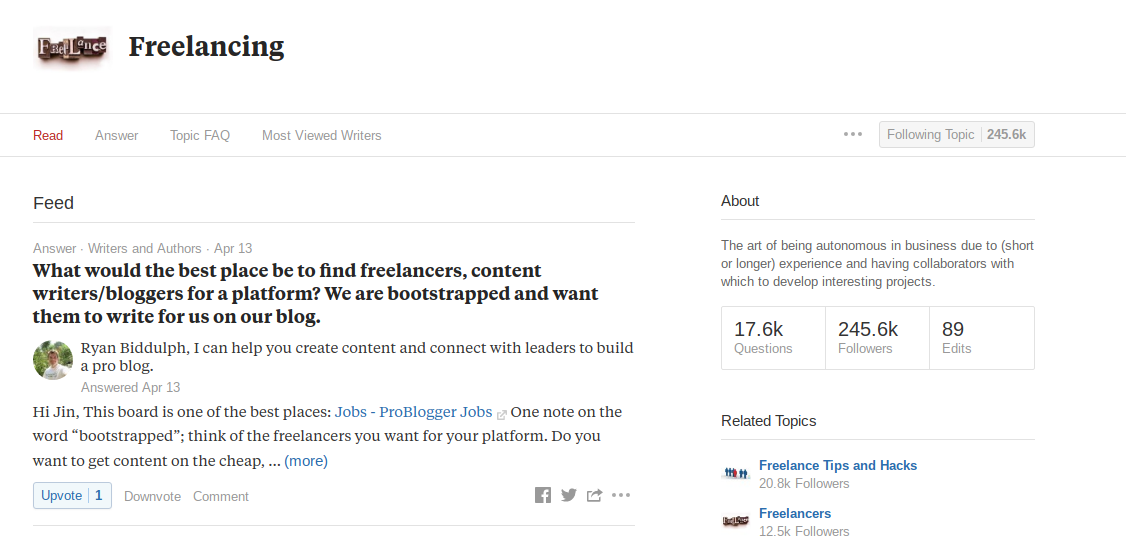This screenshot has width=1126, height=544.
Task: Share the answer on Facebook
Action: coord(543,495)
